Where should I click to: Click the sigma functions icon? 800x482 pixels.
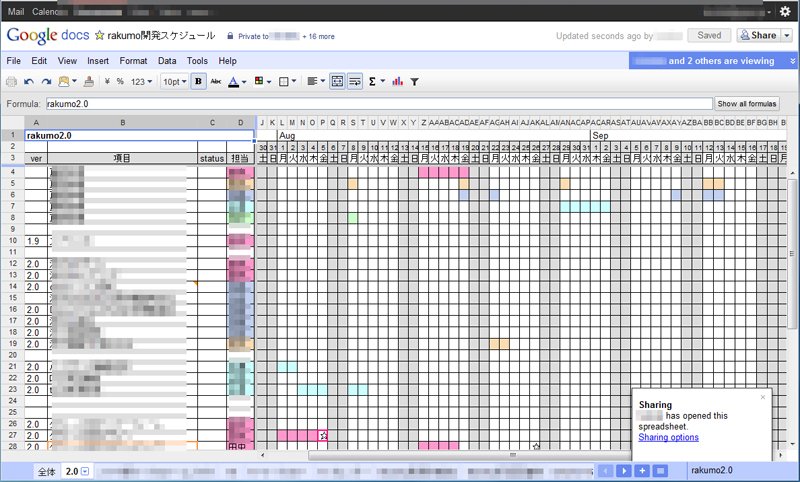372,82
